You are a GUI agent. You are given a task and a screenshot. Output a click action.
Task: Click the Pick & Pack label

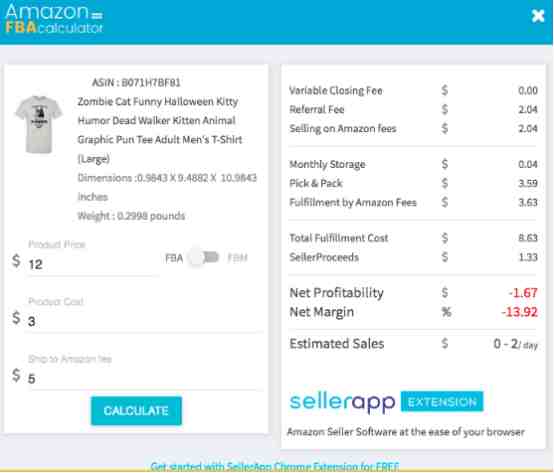tap(316, 183)
